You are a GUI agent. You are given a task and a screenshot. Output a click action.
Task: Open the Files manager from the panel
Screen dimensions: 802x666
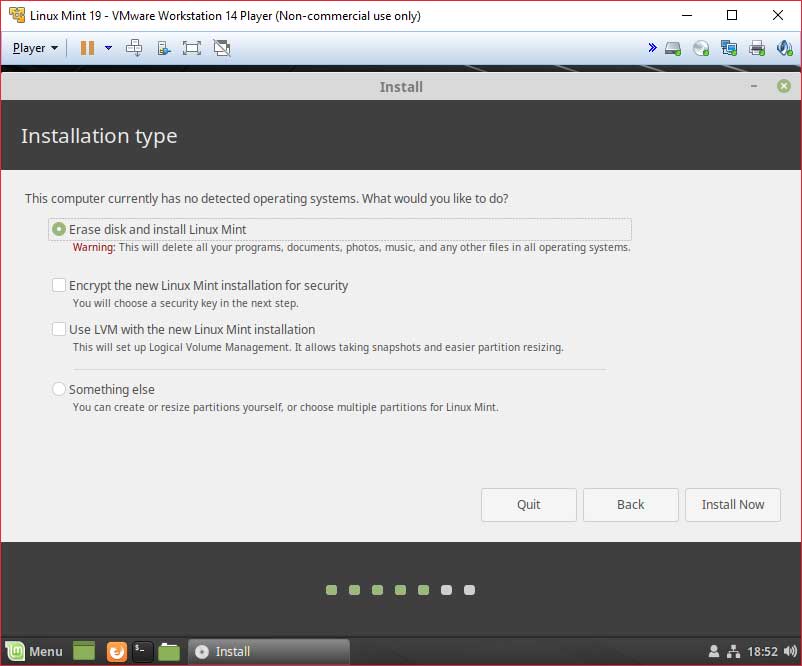click(169, 652)
